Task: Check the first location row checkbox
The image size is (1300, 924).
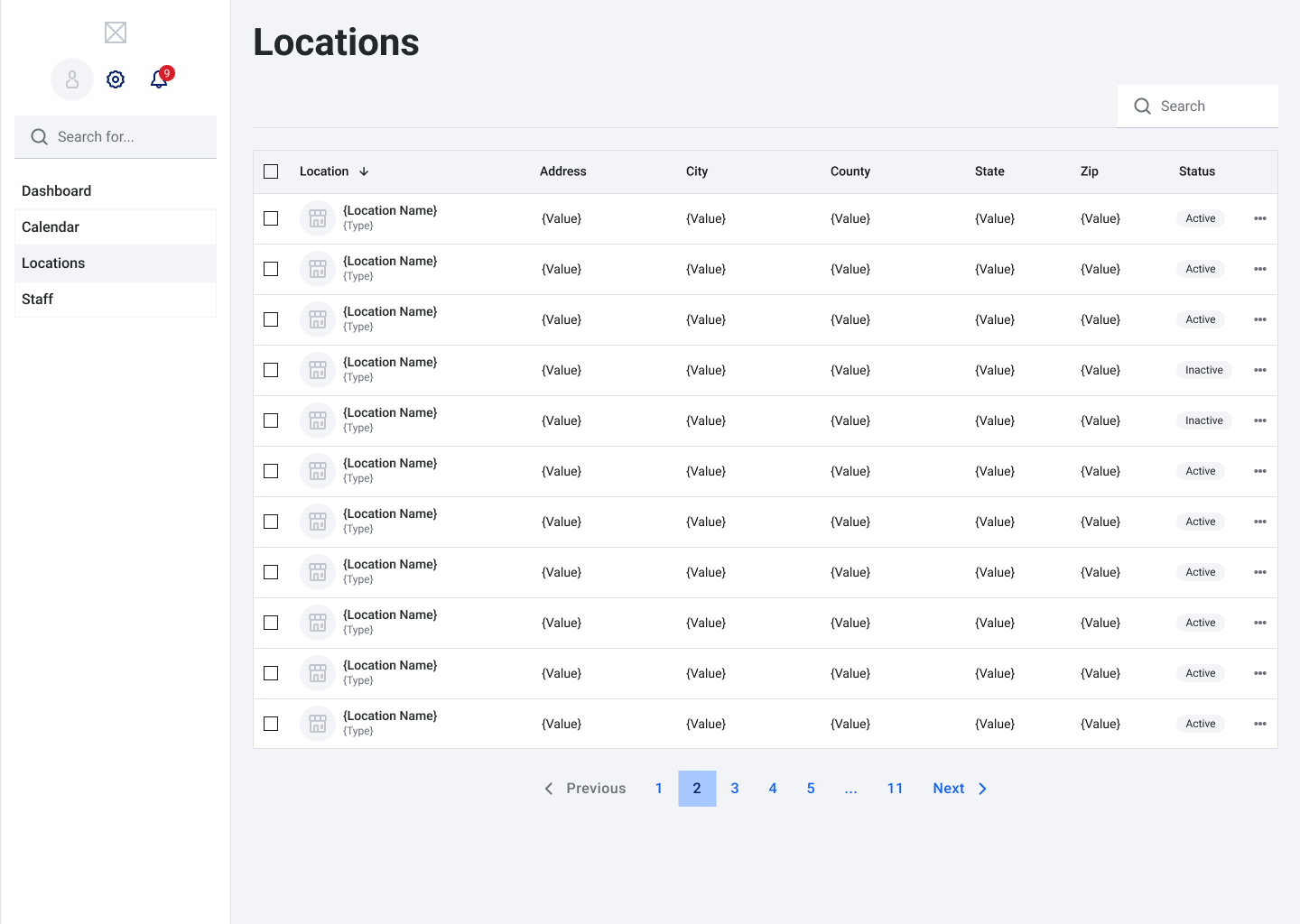Action: (271, 218)
